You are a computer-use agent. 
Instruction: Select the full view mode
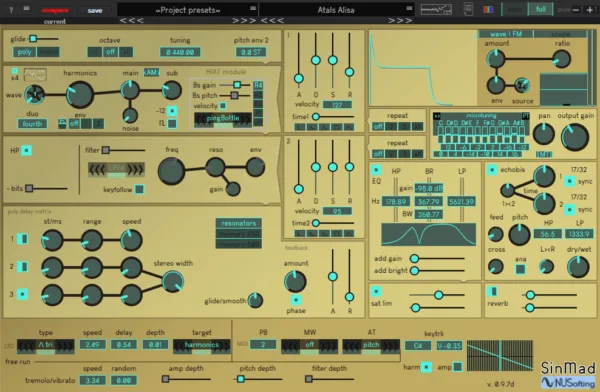540,9
